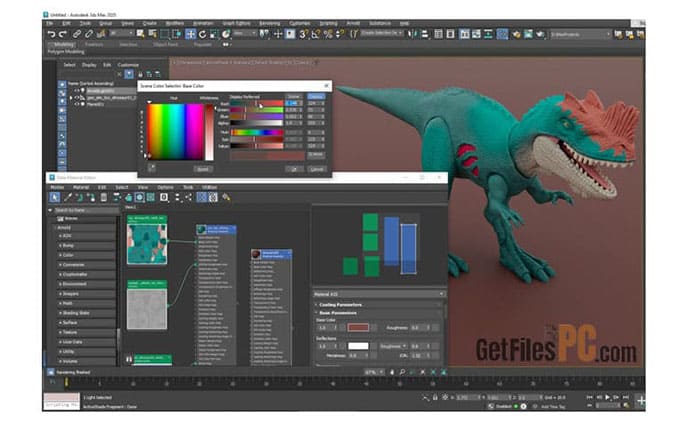Expand the AOV category in material browser

point(60,236)
